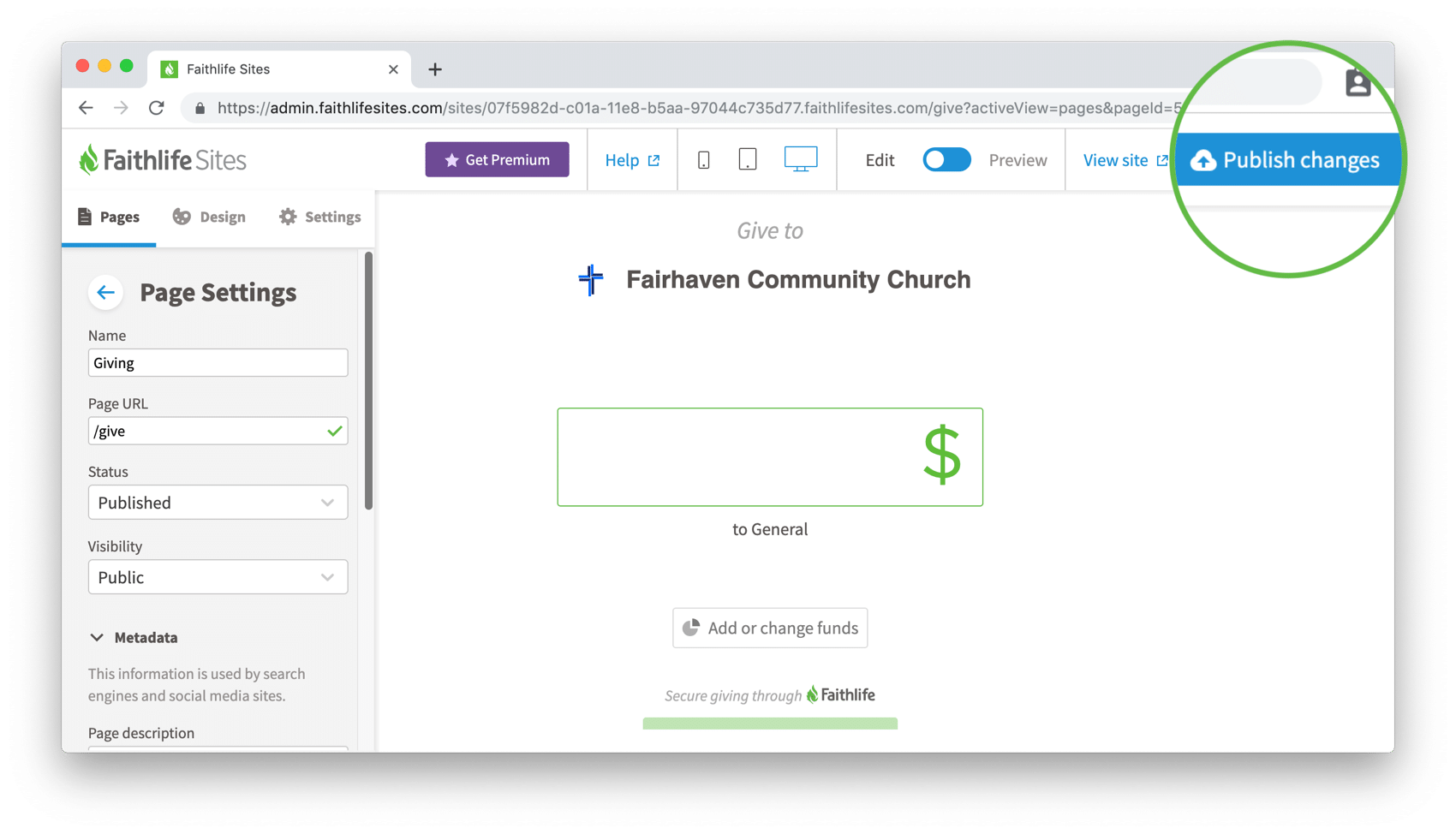
Task: Switch to the Design tab
Action: coord(209,217)
